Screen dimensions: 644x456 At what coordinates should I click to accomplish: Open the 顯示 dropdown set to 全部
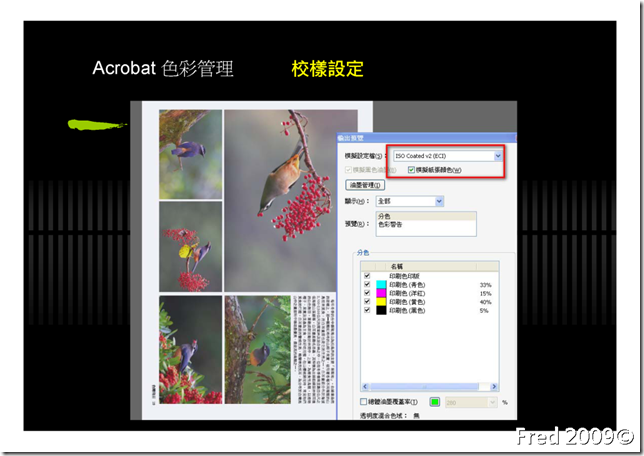439,201
